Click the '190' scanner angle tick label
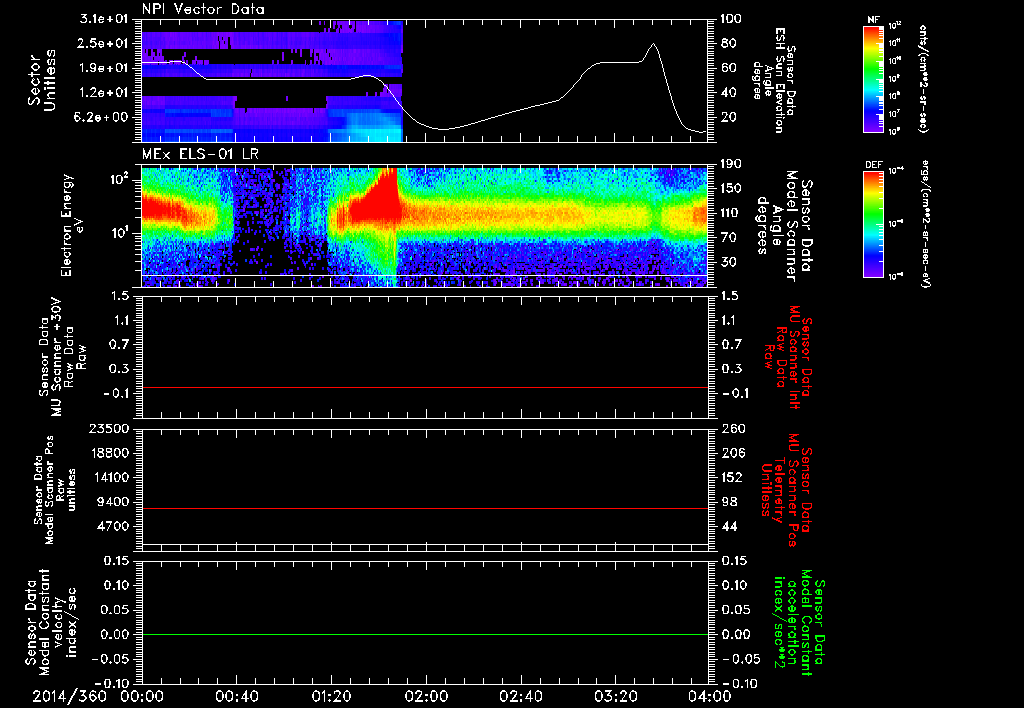 732,164
